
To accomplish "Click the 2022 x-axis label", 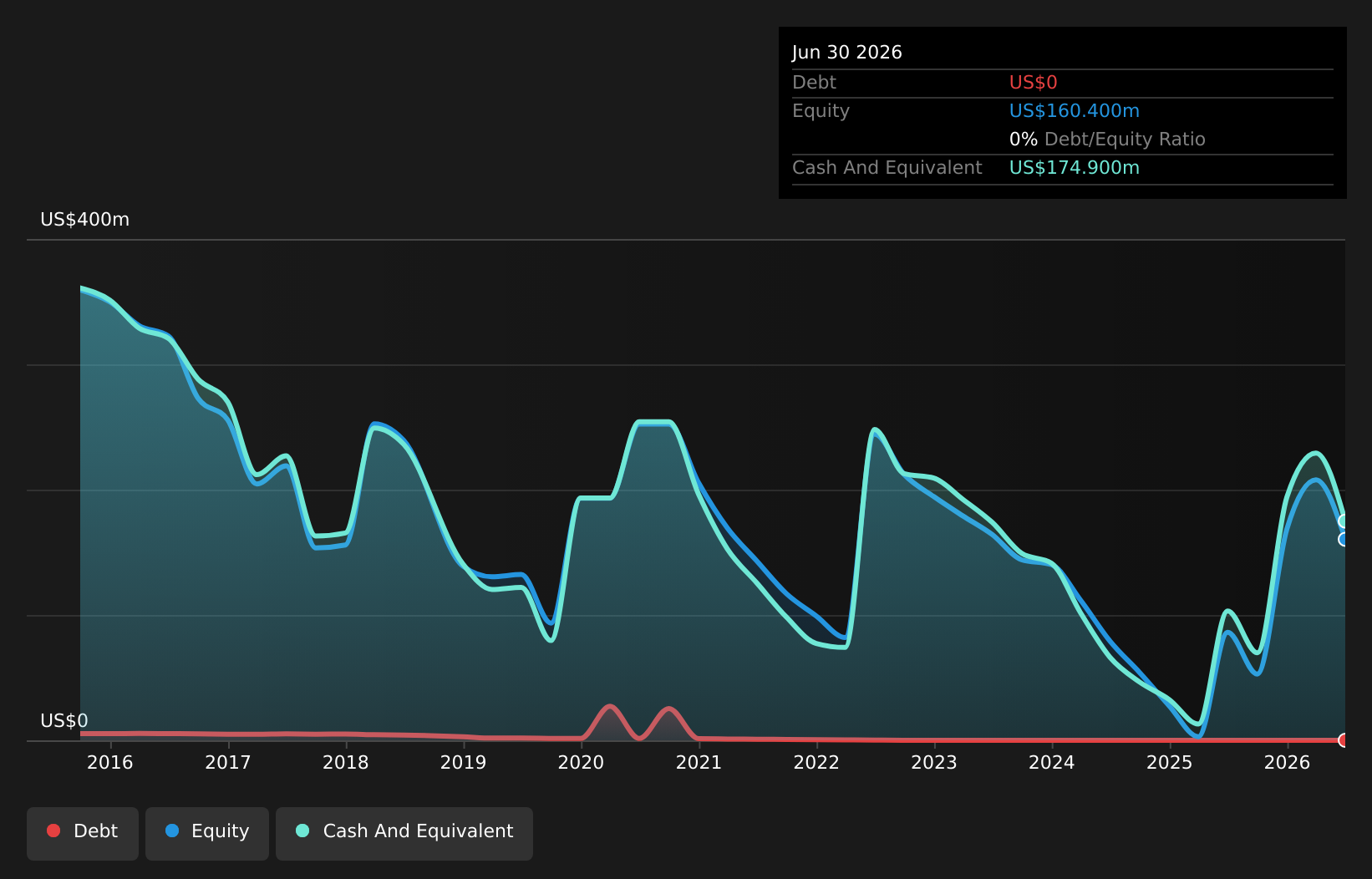I will [816, 762].
